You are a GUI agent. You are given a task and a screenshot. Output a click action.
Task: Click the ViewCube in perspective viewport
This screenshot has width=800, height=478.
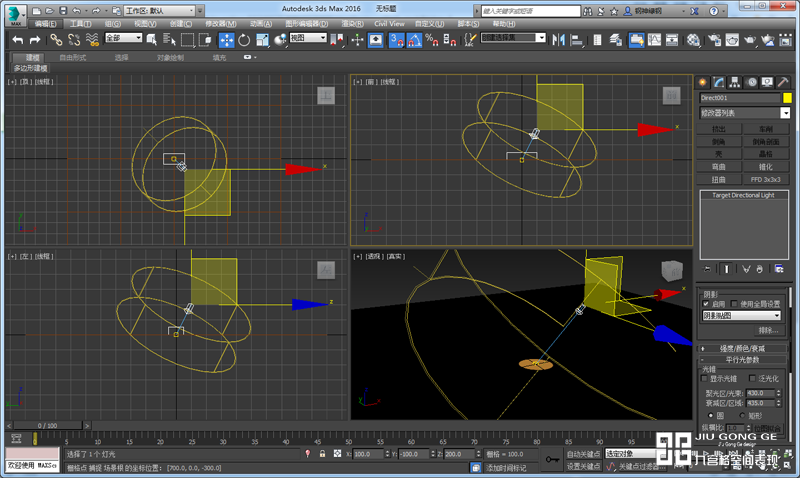pos(670,271)
